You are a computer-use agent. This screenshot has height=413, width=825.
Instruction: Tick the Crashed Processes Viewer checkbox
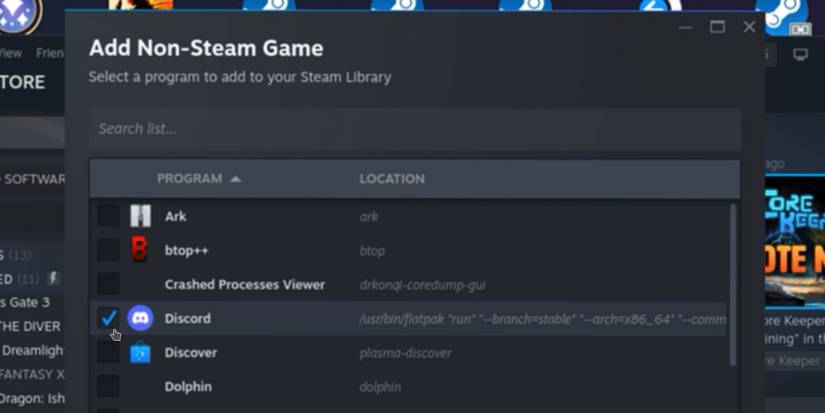click(108, 284)
